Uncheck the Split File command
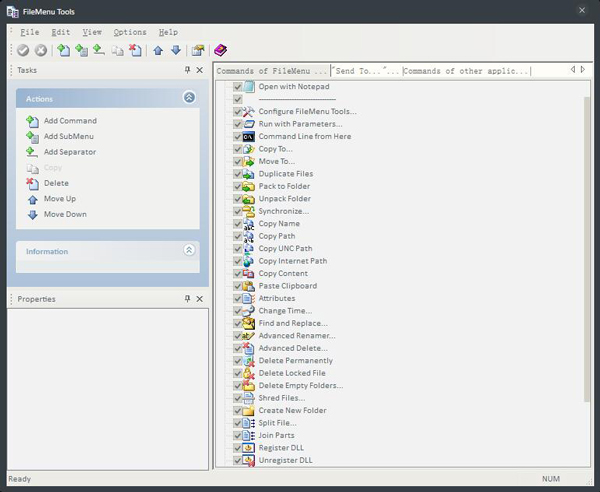The image size is (600, 492). pos(238,423)
